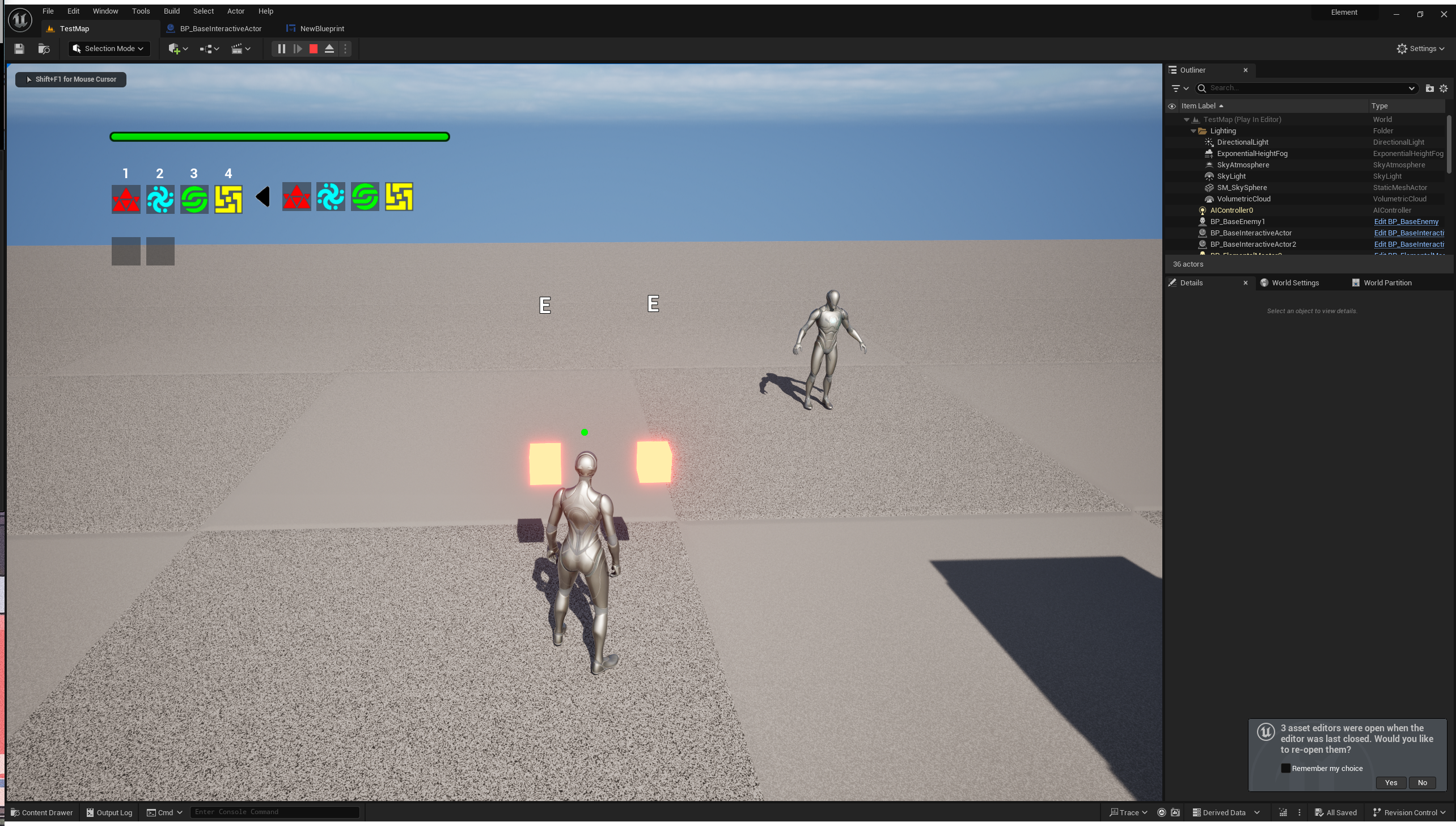Collapse the Lighting folder in Outliner
Image resolution: width=1456 pixels, height=826 pixels.
coord(1193,131)
